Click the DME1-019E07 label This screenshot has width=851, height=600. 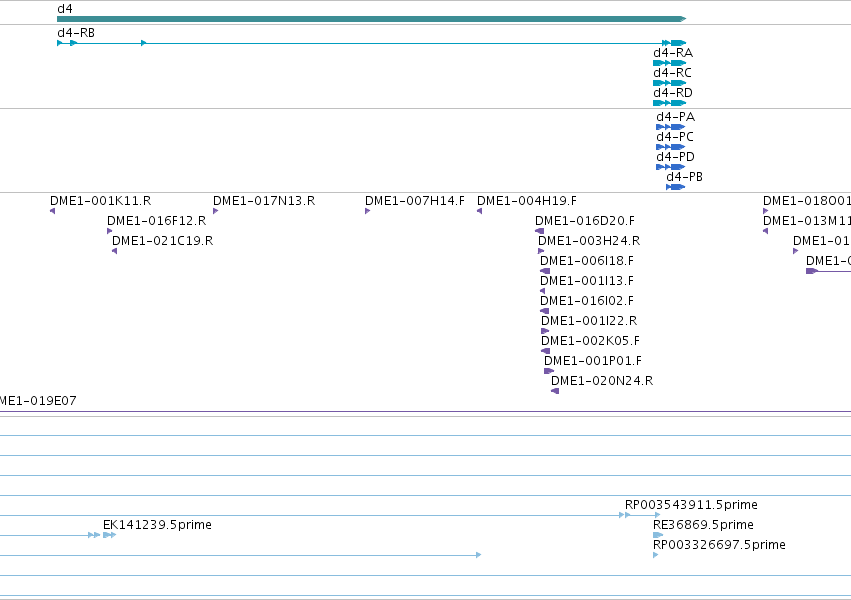(38, 401)
